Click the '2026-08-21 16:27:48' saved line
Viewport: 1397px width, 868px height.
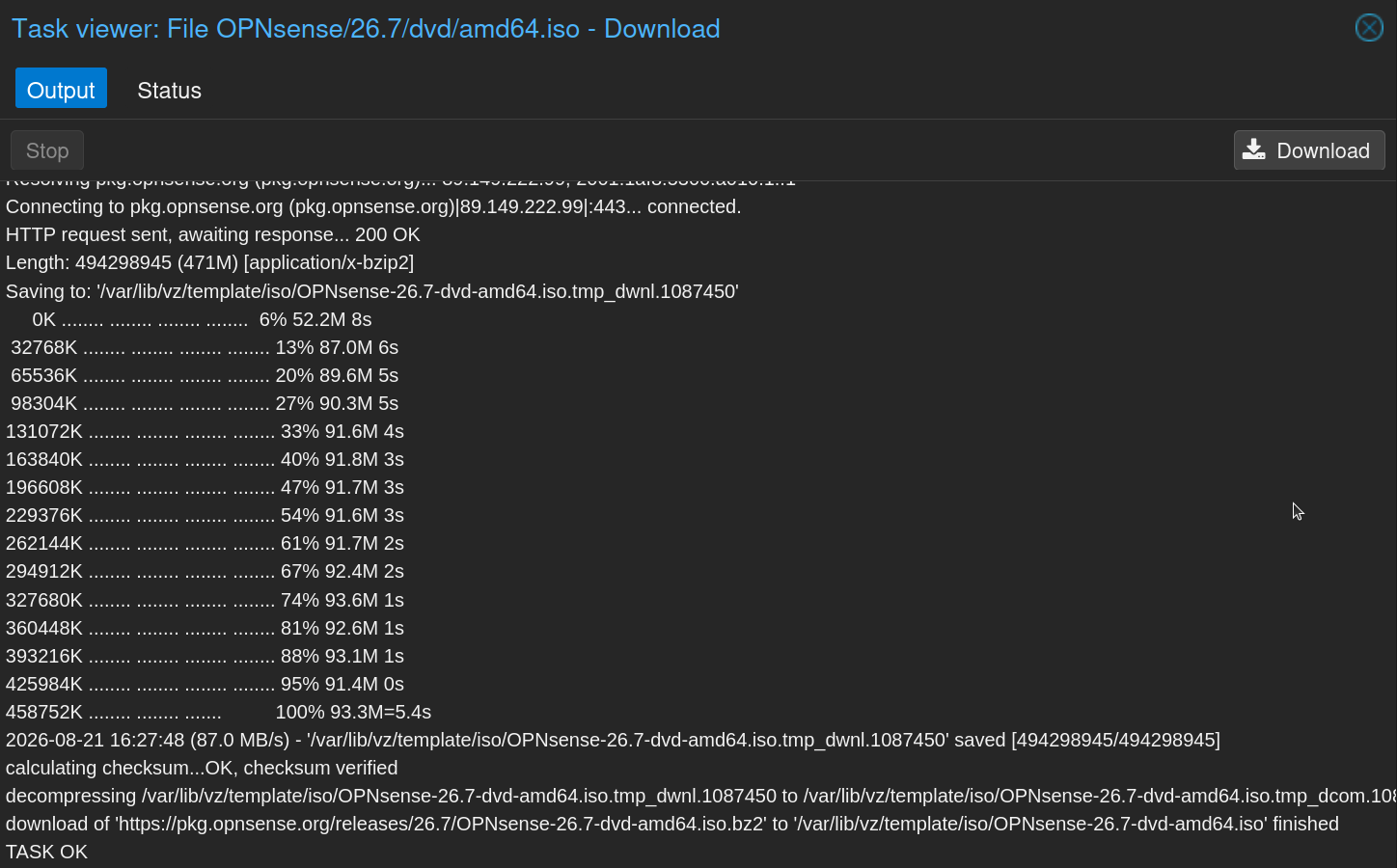613,740
